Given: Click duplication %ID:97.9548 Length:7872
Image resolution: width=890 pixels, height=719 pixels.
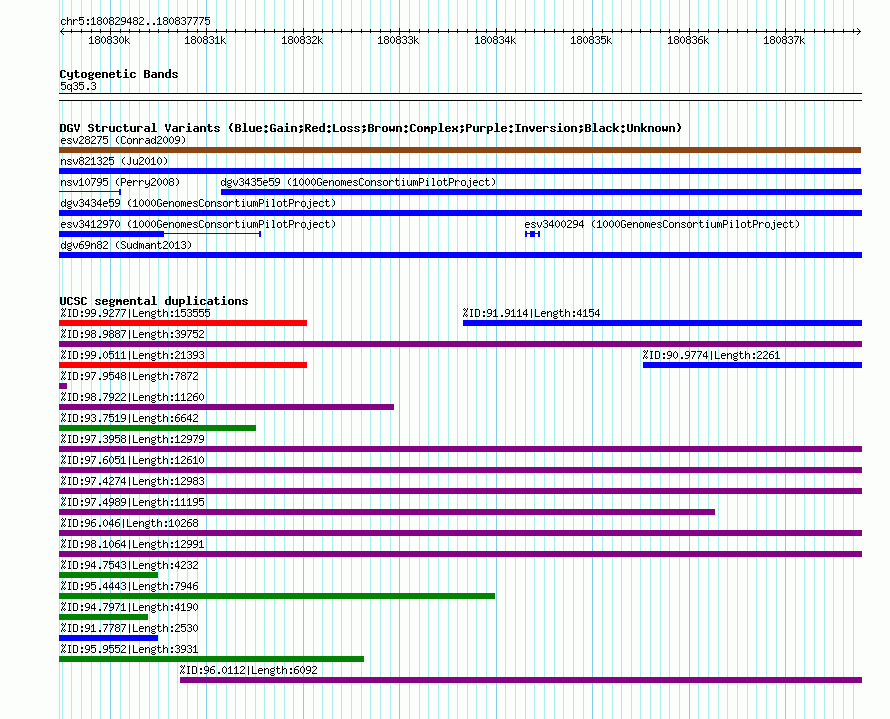Looking at the screenshot, I should click(x=63, y=386).
